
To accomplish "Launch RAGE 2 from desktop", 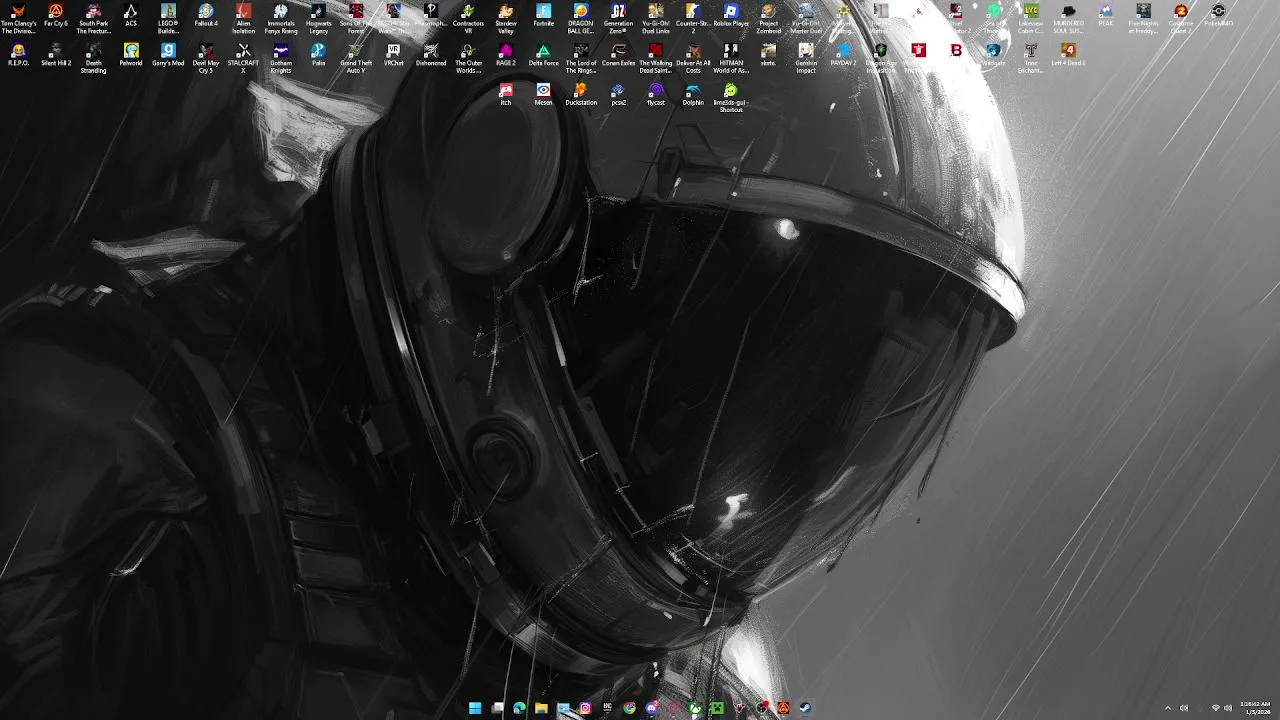I will 506,53.
